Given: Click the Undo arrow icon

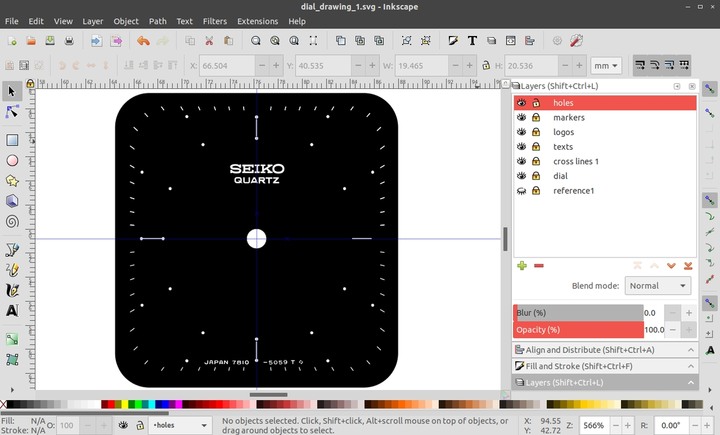Looking at the screenshot, I should 143,41.
